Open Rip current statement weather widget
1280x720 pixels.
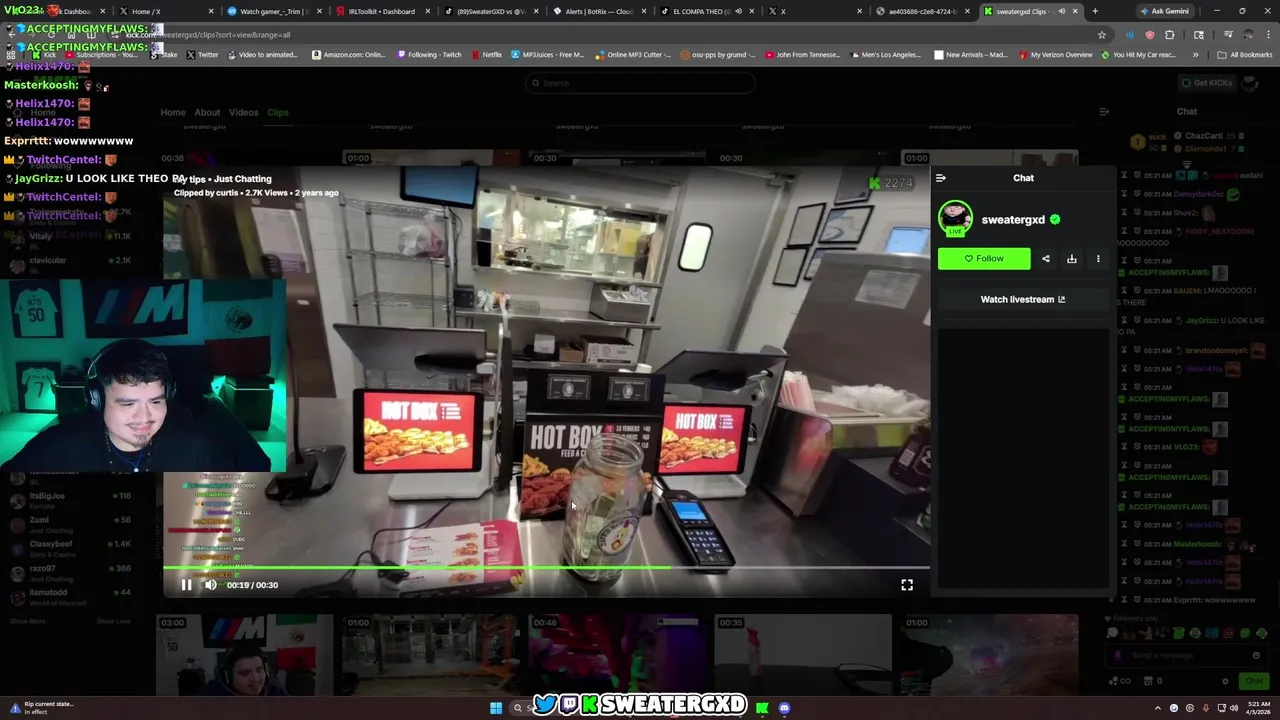(x=42, y=707)
